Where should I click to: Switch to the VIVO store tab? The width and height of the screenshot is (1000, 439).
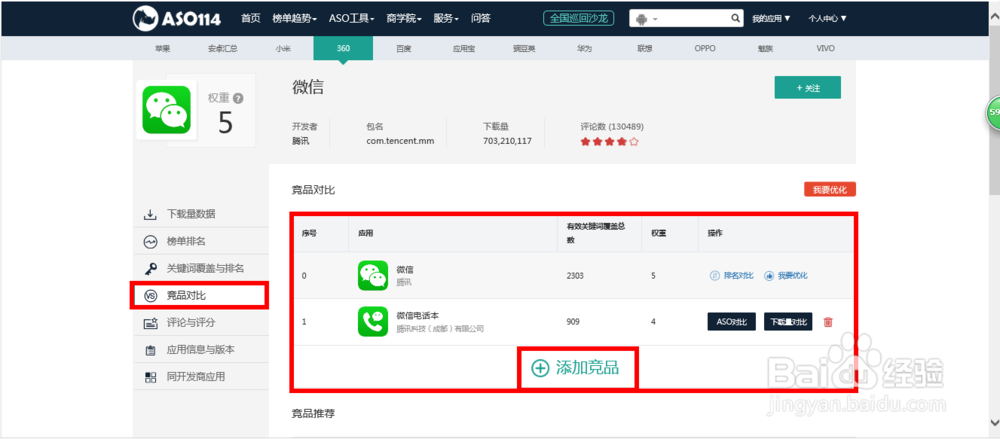pyautogui.click(x=825, y=48)
